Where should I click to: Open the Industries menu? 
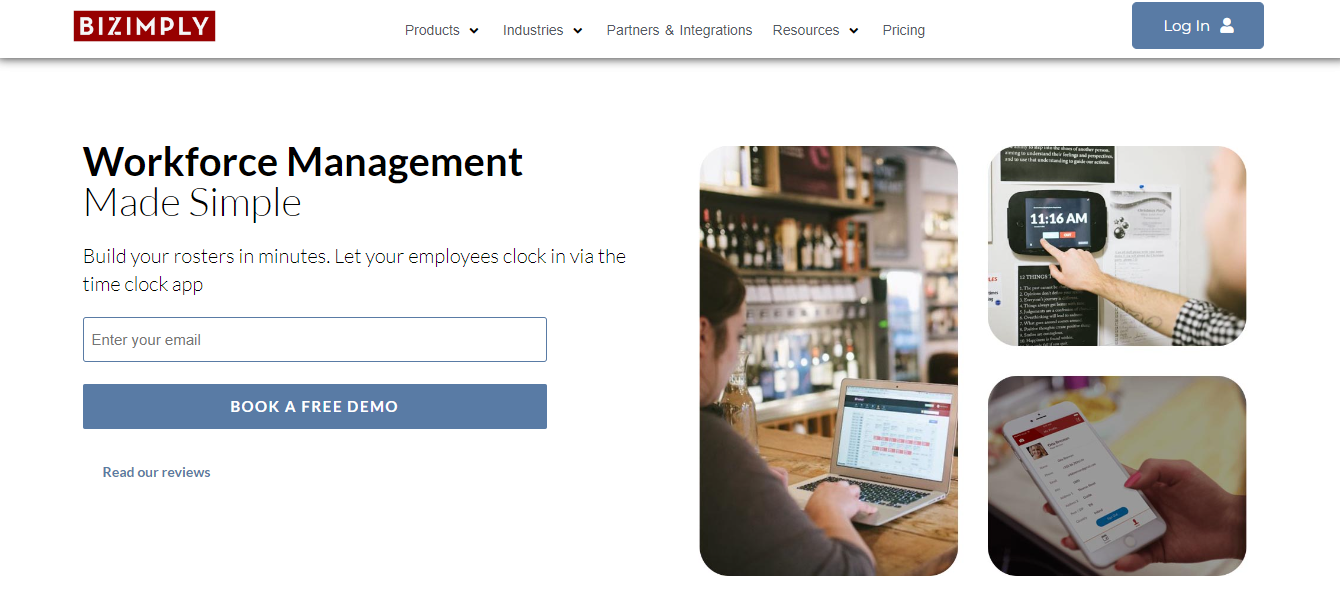(543, 30)
